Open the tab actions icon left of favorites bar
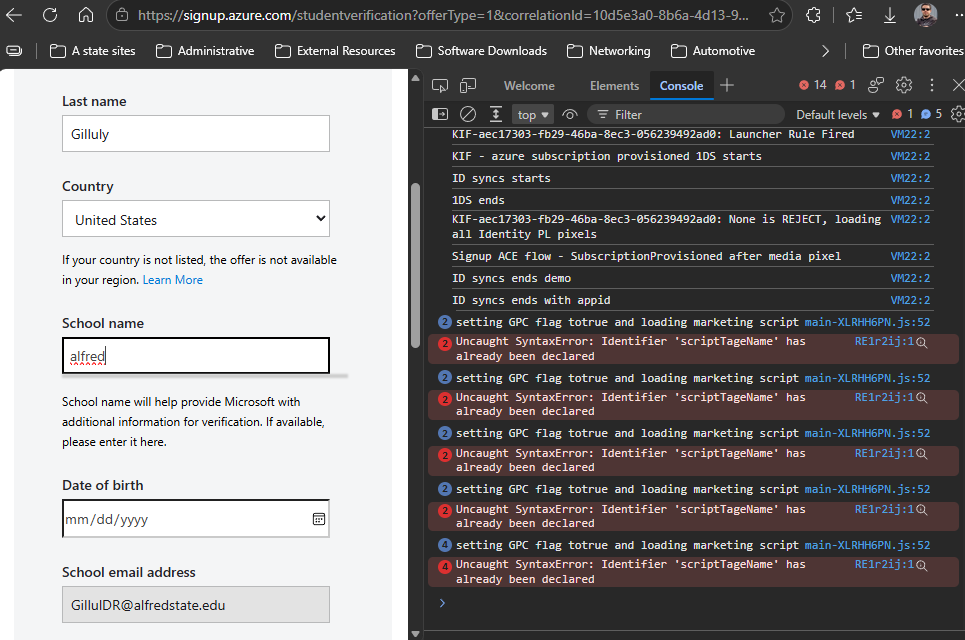This screenshot has width=965, height=640. (14, 51)
